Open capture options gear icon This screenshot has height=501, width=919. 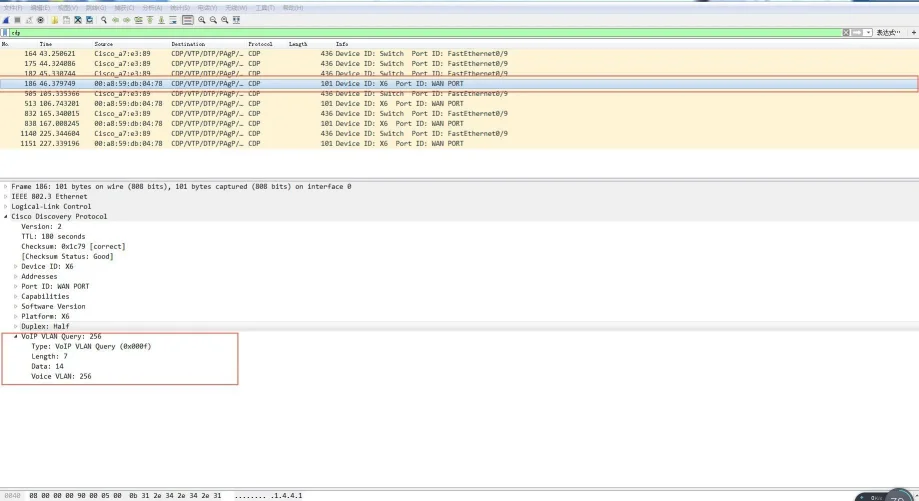point(40,20)
